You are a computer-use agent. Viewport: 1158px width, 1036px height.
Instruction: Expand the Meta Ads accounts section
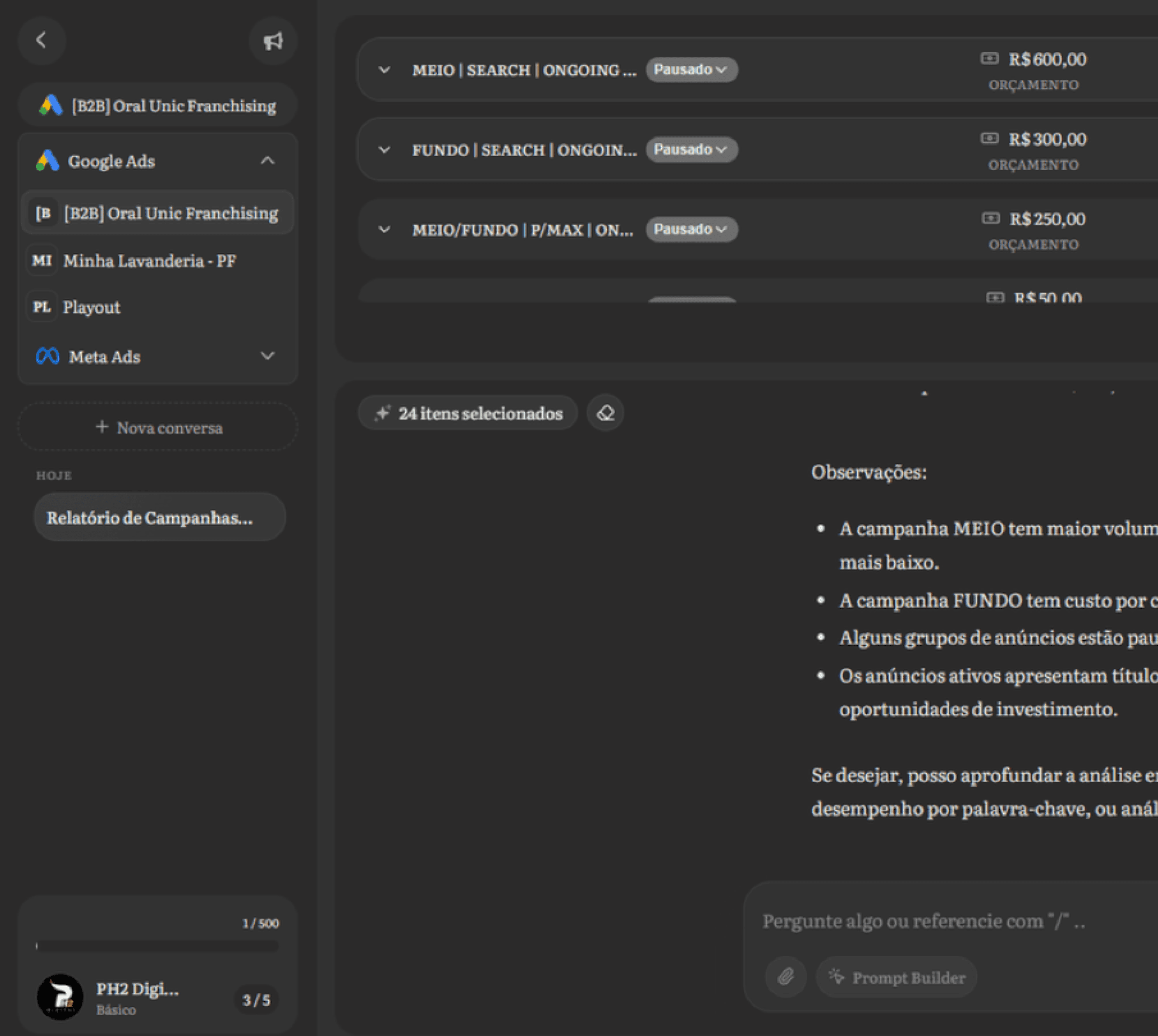click(268, 356)
